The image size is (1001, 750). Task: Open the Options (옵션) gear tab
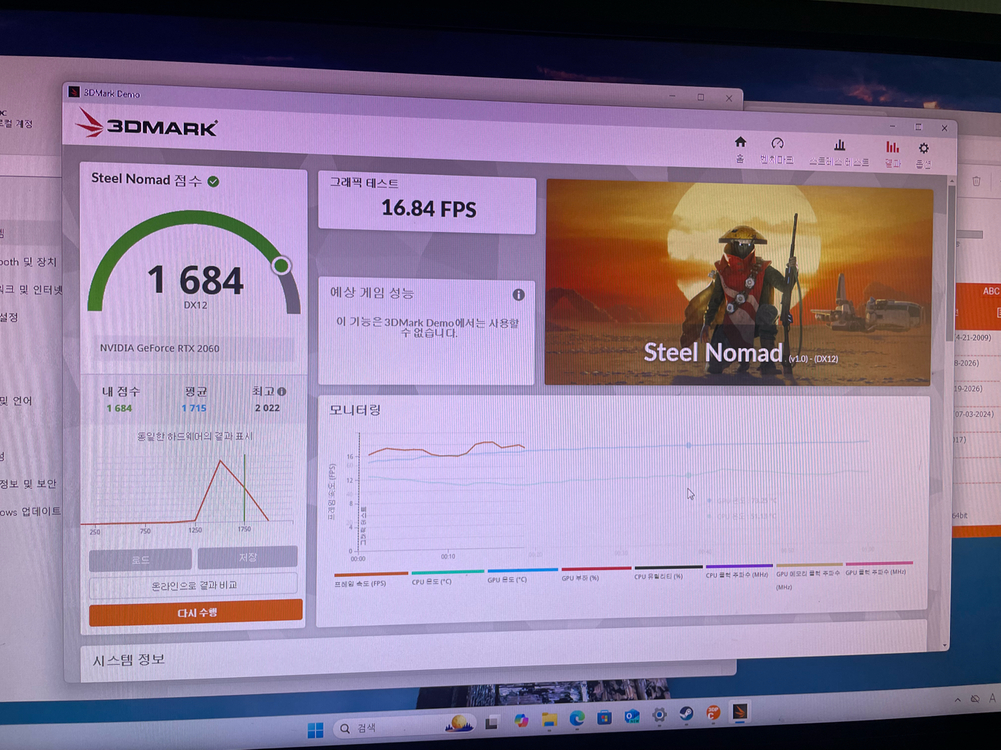[x=923, y=155]
